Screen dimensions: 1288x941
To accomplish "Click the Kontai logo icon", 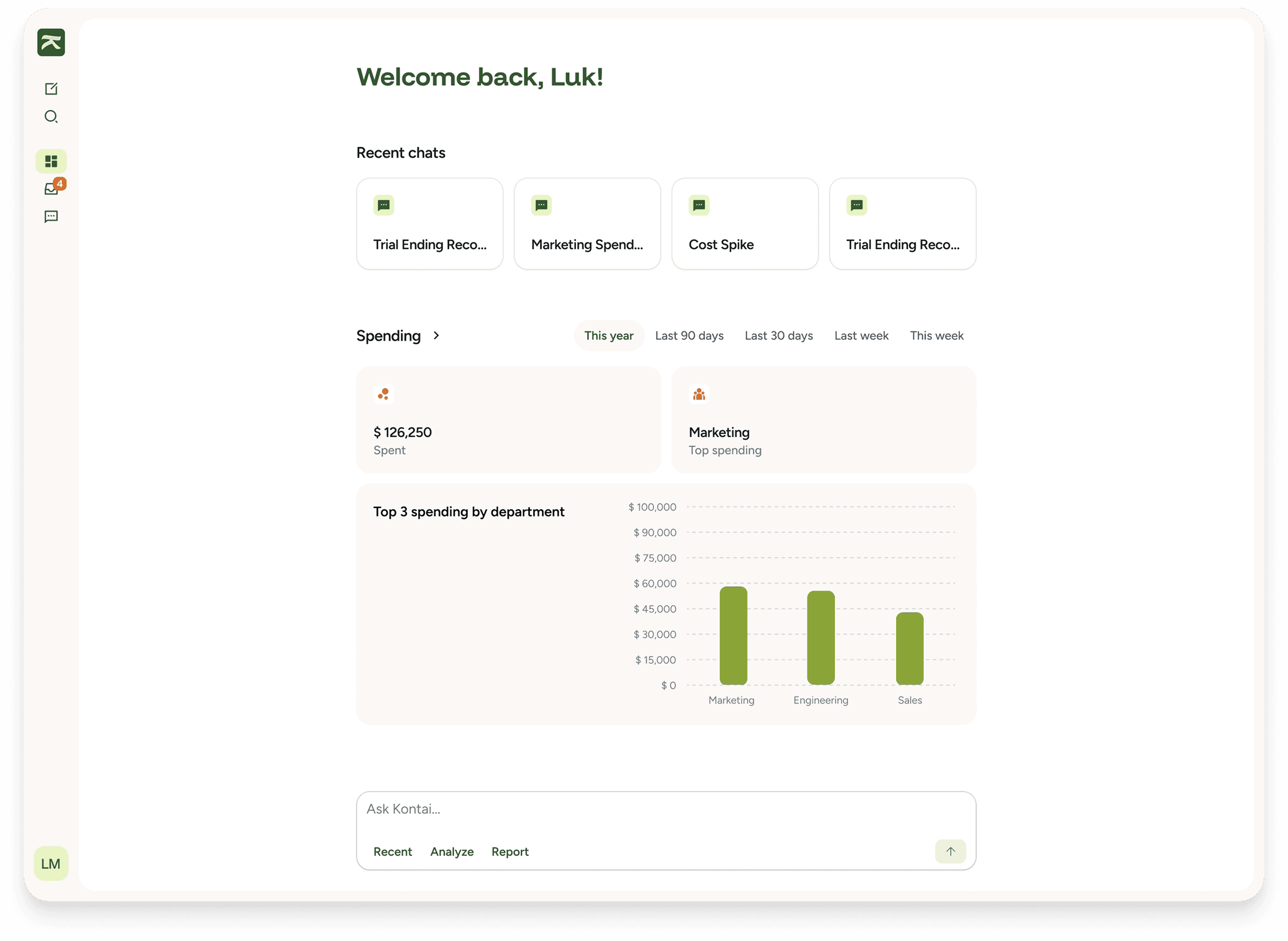I will point(51,43).
